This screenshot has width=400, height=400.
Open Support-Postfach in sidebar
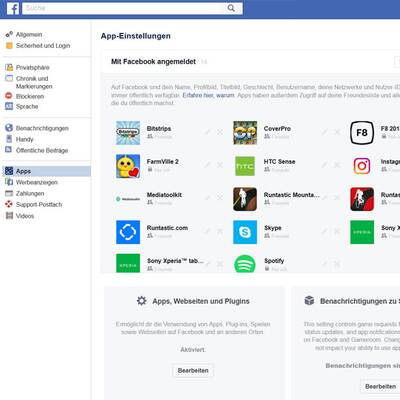point(39,204)
